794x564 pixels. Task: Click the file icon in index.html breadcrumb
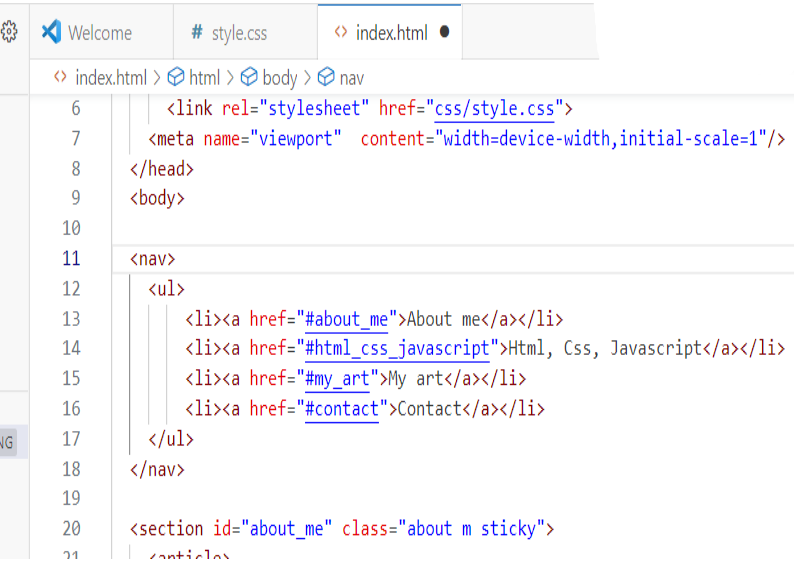point(60,77)
